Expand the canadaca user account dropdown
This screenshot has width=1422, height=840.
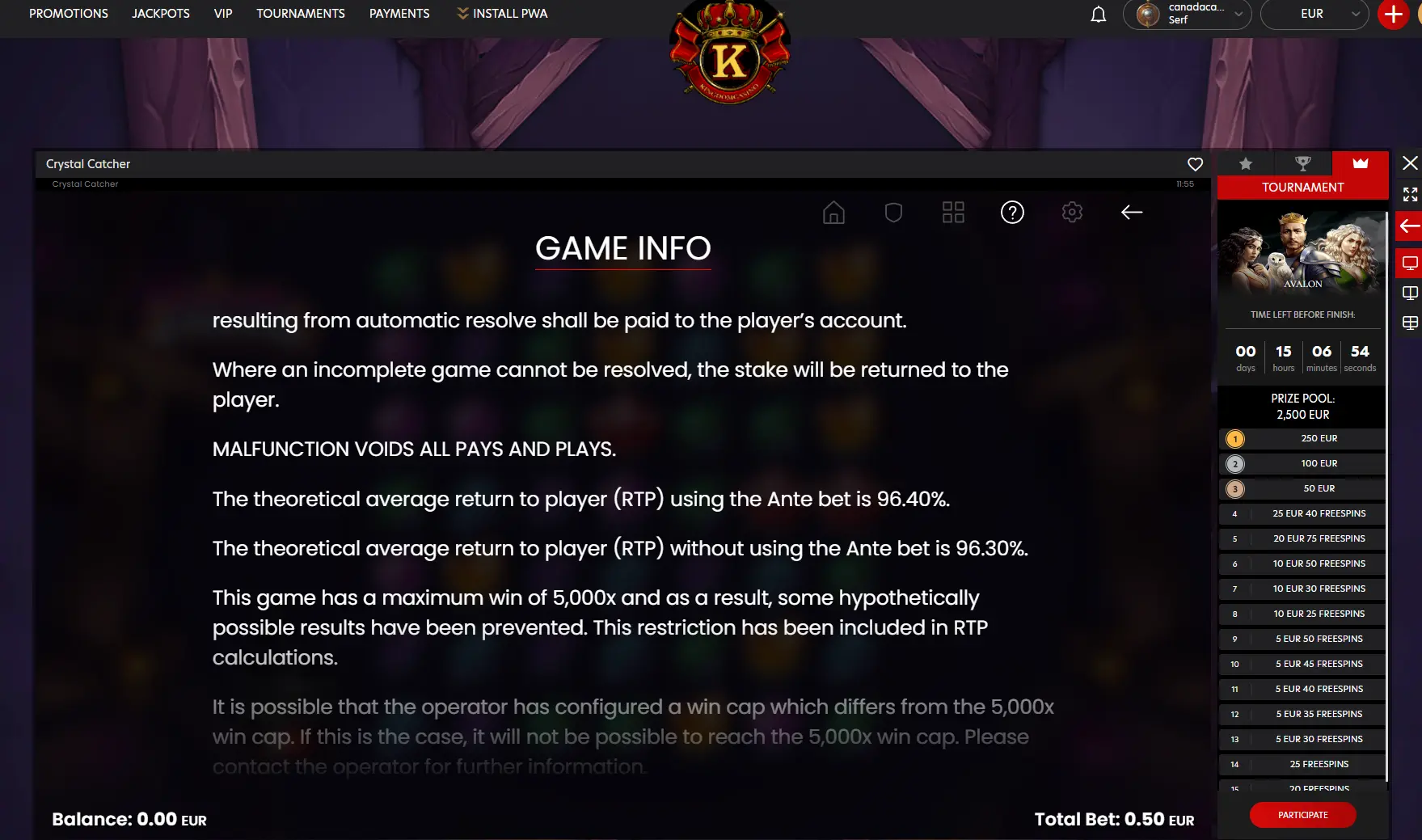[1187, 14]
